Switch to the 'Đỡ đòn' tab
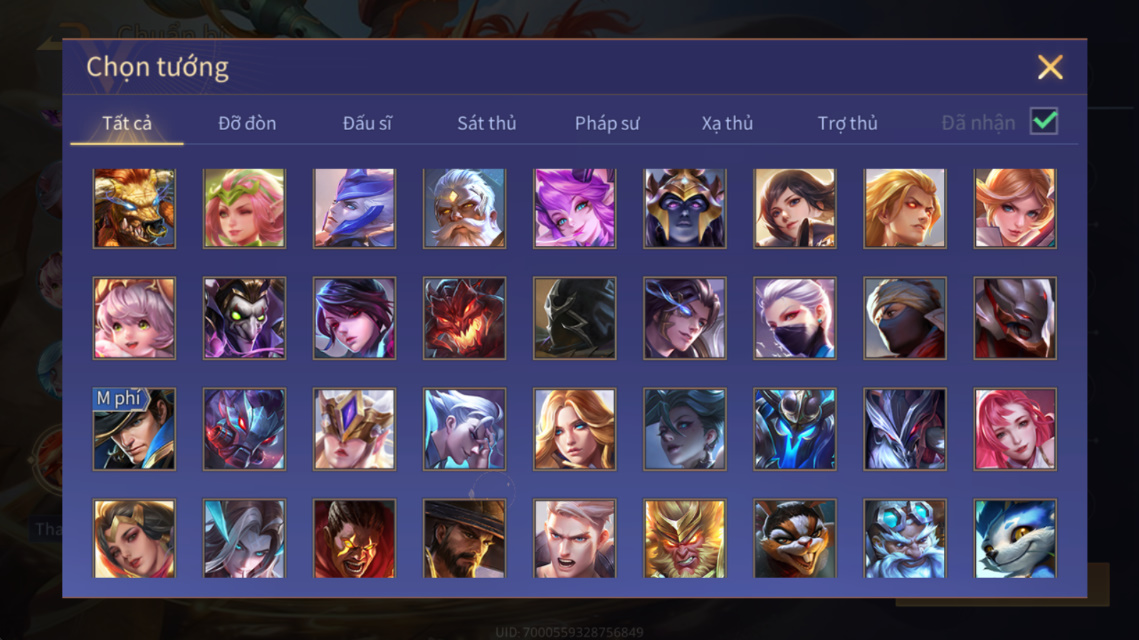 click(247, 123)
